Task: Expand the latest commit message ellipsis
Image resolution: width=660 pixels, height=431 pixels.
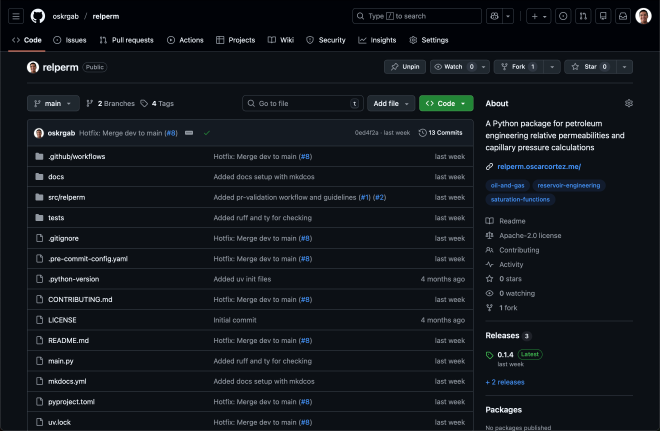Action: pos(189,133)
